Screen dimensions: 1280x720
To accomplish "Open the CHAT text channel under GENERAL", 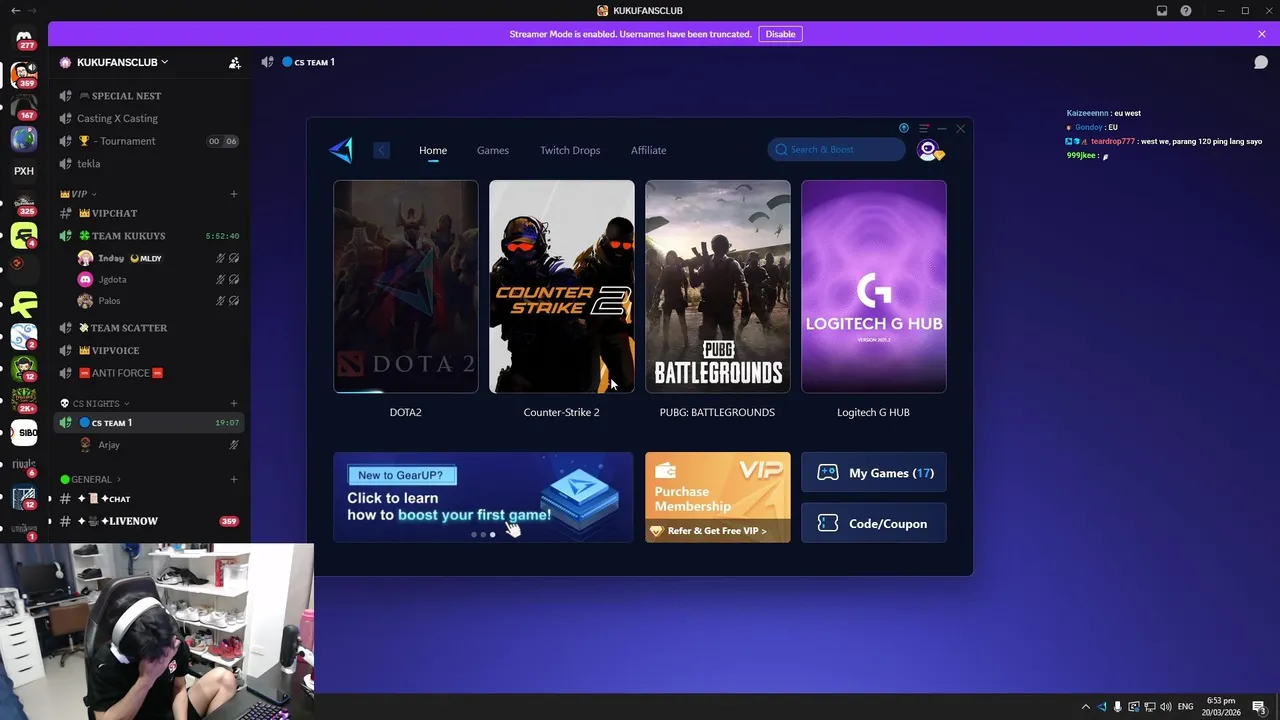I will (x=149, y=499).
